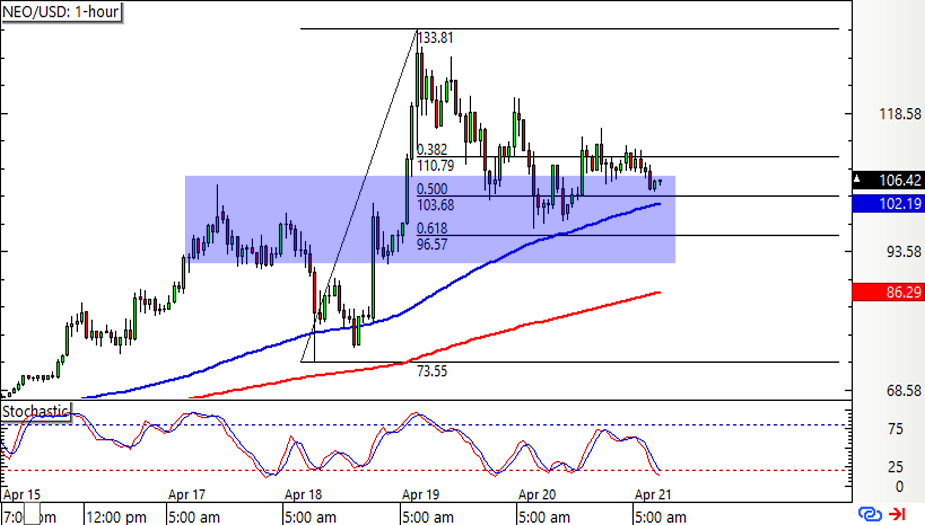The width and height of the screenshot is (925, 525).
Task: Click the 0.382 Fibonacci level label
Action: point(432,149)
